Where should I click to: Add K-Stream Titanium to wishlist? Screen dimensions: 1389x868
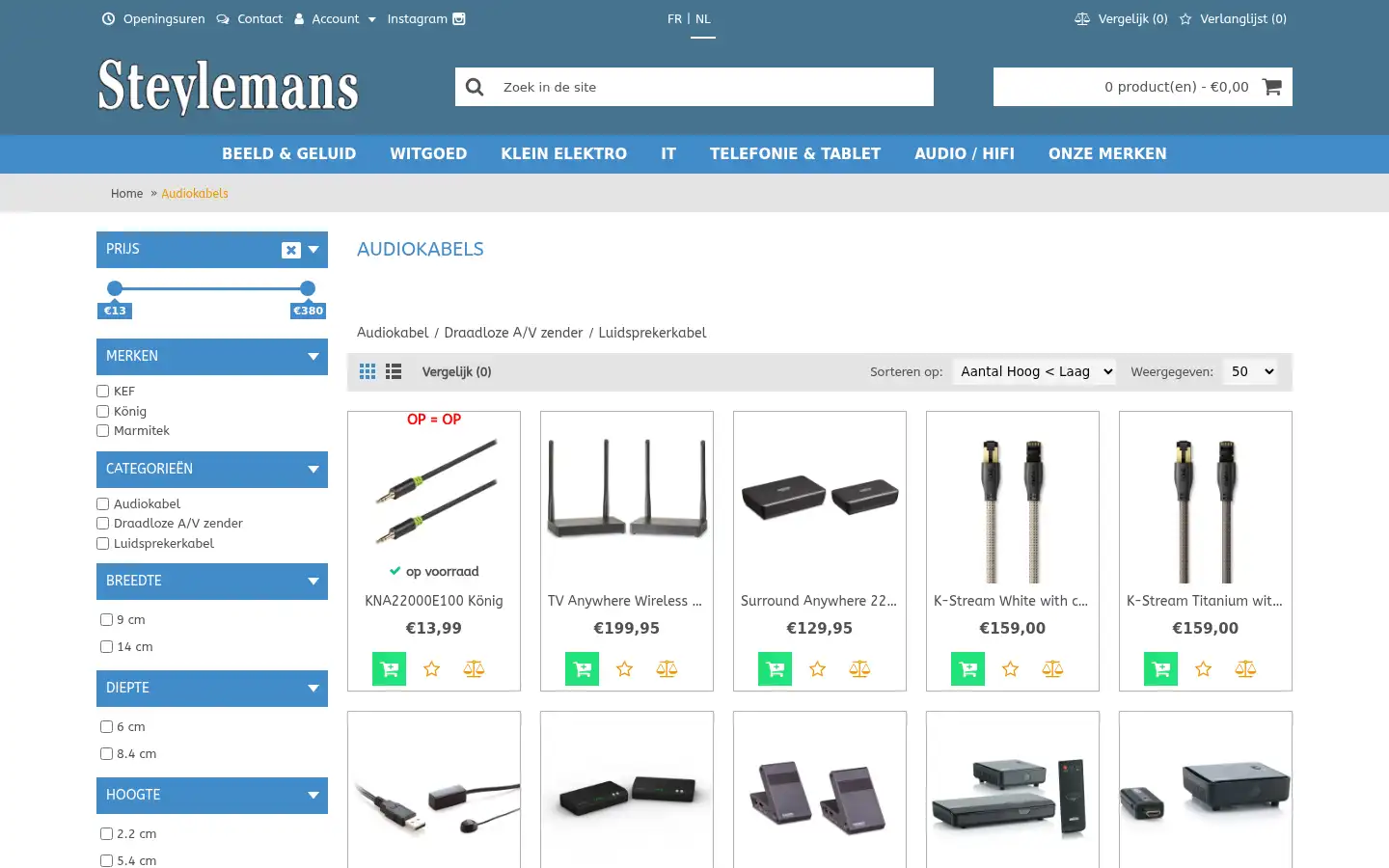pos(1203,668)
